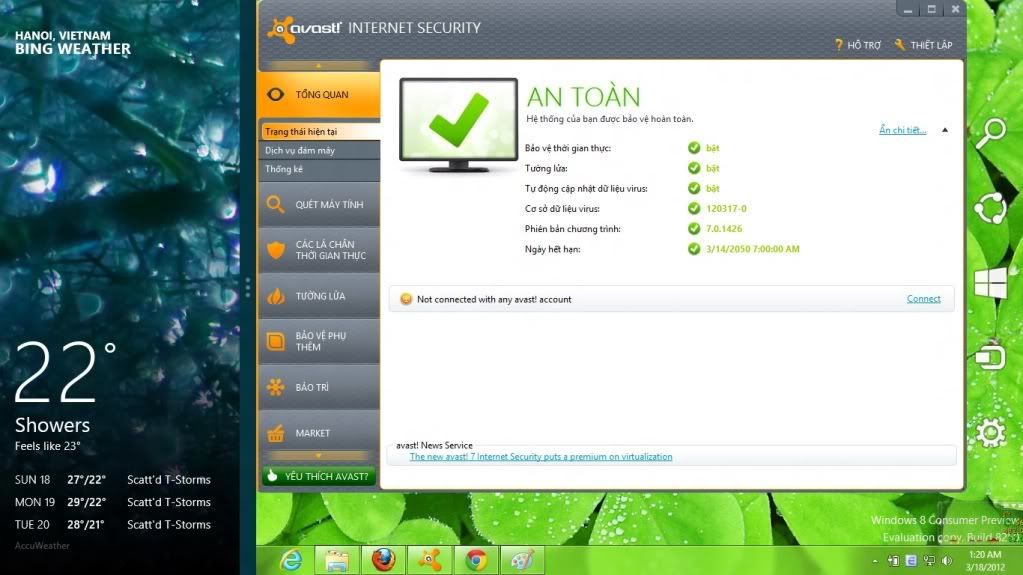Screen dimensions: 1023x575
Task: Click the virus database version 120317-0
Action: tap(726, 209)
